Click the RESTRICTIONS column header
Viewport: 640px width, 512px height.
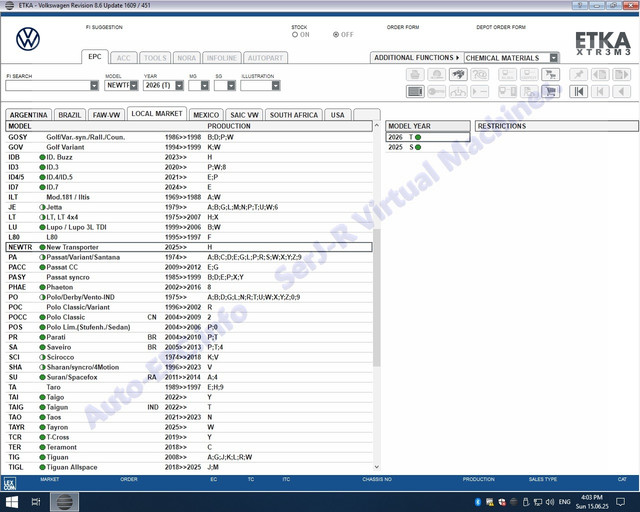[x=556, y=126]
